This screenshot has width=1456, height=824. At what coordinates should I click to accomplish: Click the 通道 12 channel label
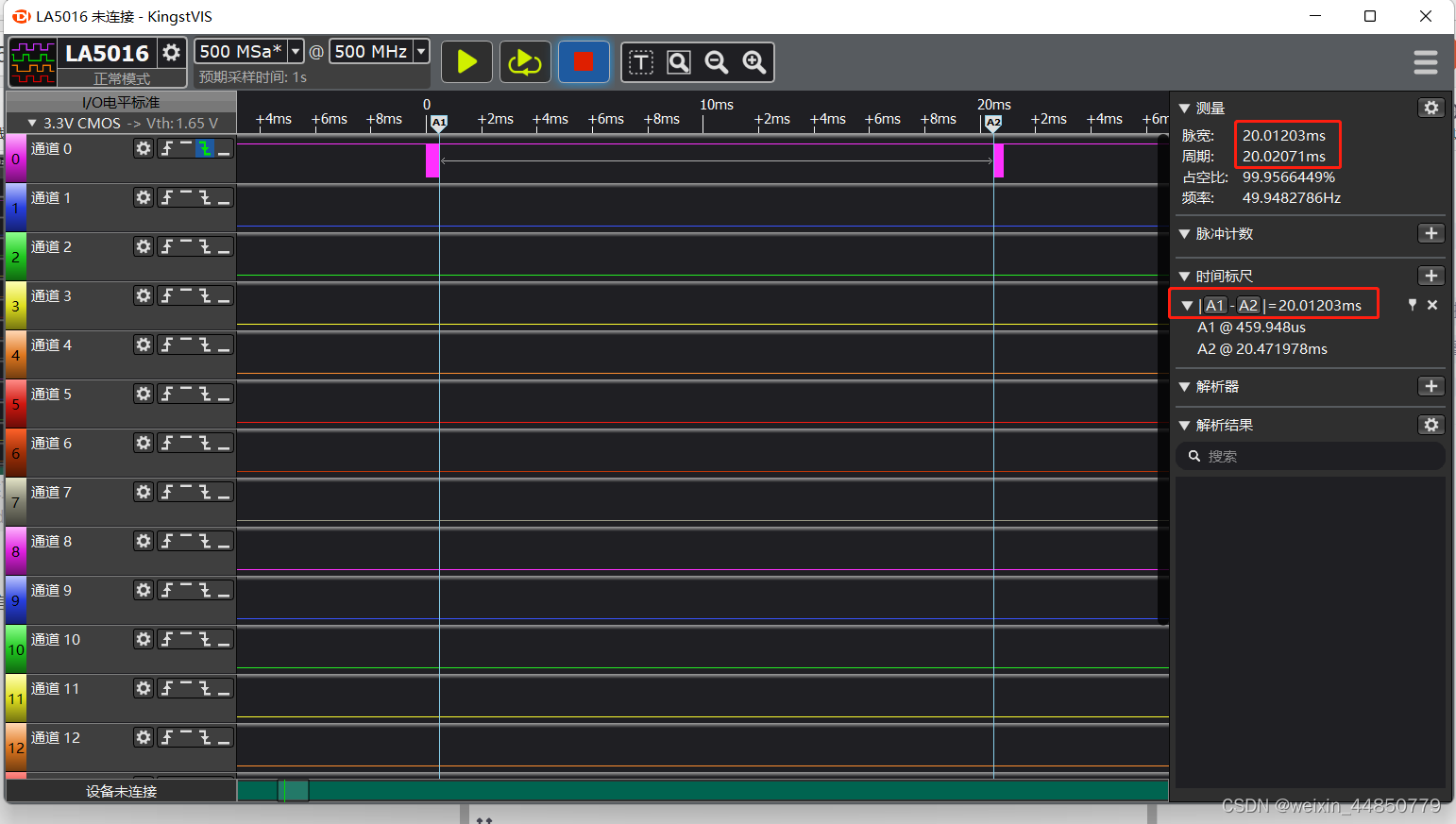[56, 737]
